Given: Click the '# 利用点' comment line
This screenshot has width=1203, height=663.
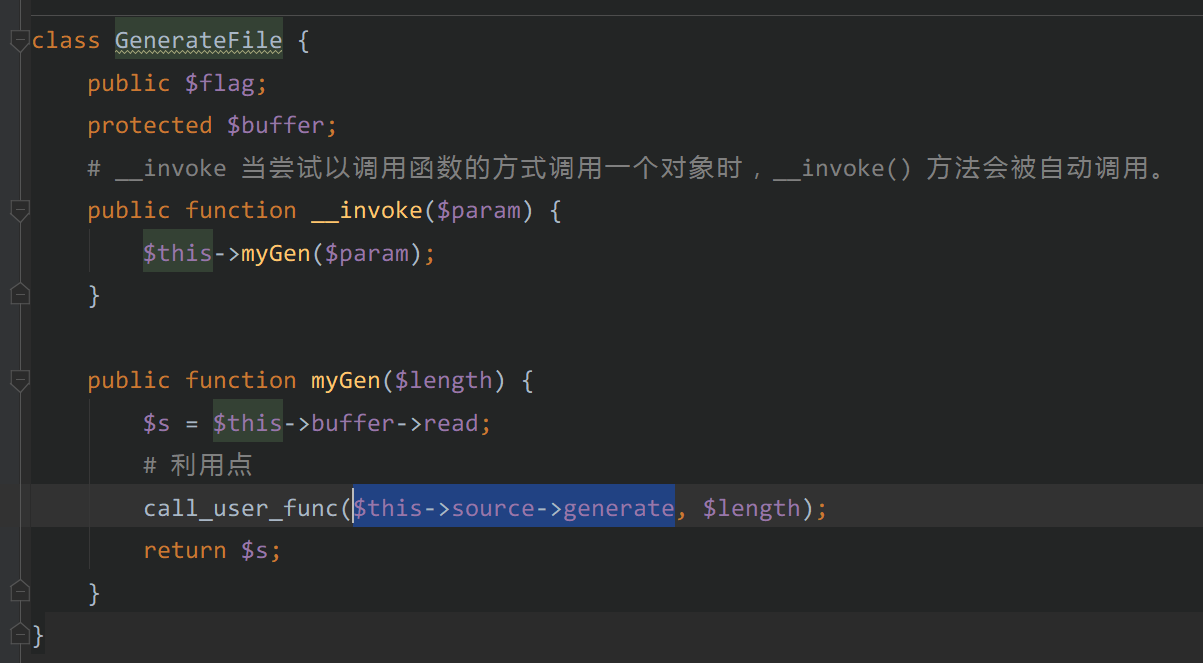Looking at the screenshot, I should [x=198, y=465].
